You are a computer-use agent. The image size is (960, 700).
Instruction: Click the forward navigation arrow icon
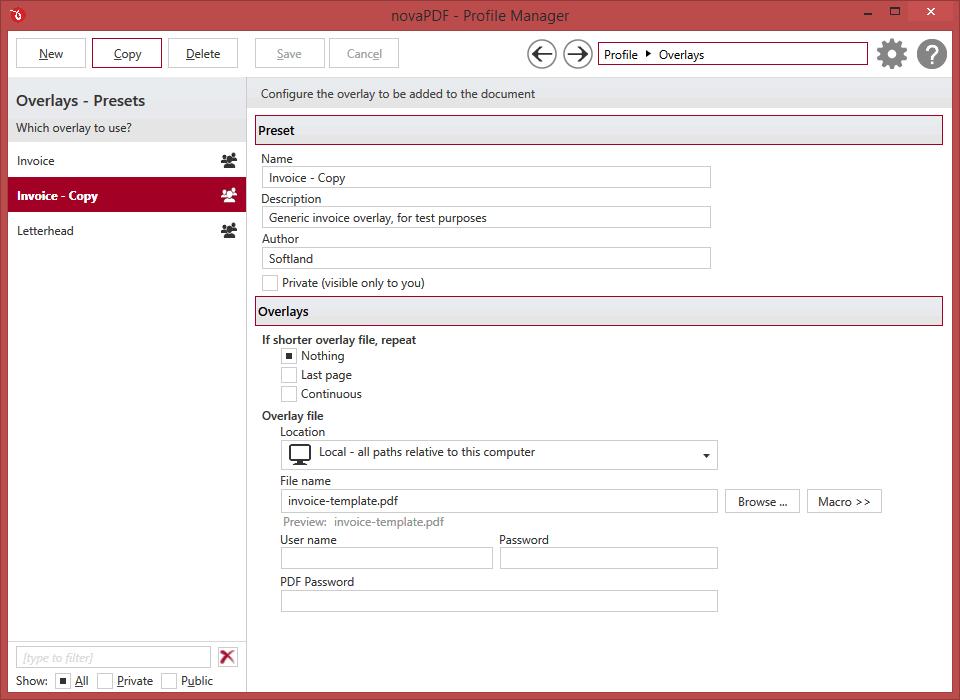[577, 55]
